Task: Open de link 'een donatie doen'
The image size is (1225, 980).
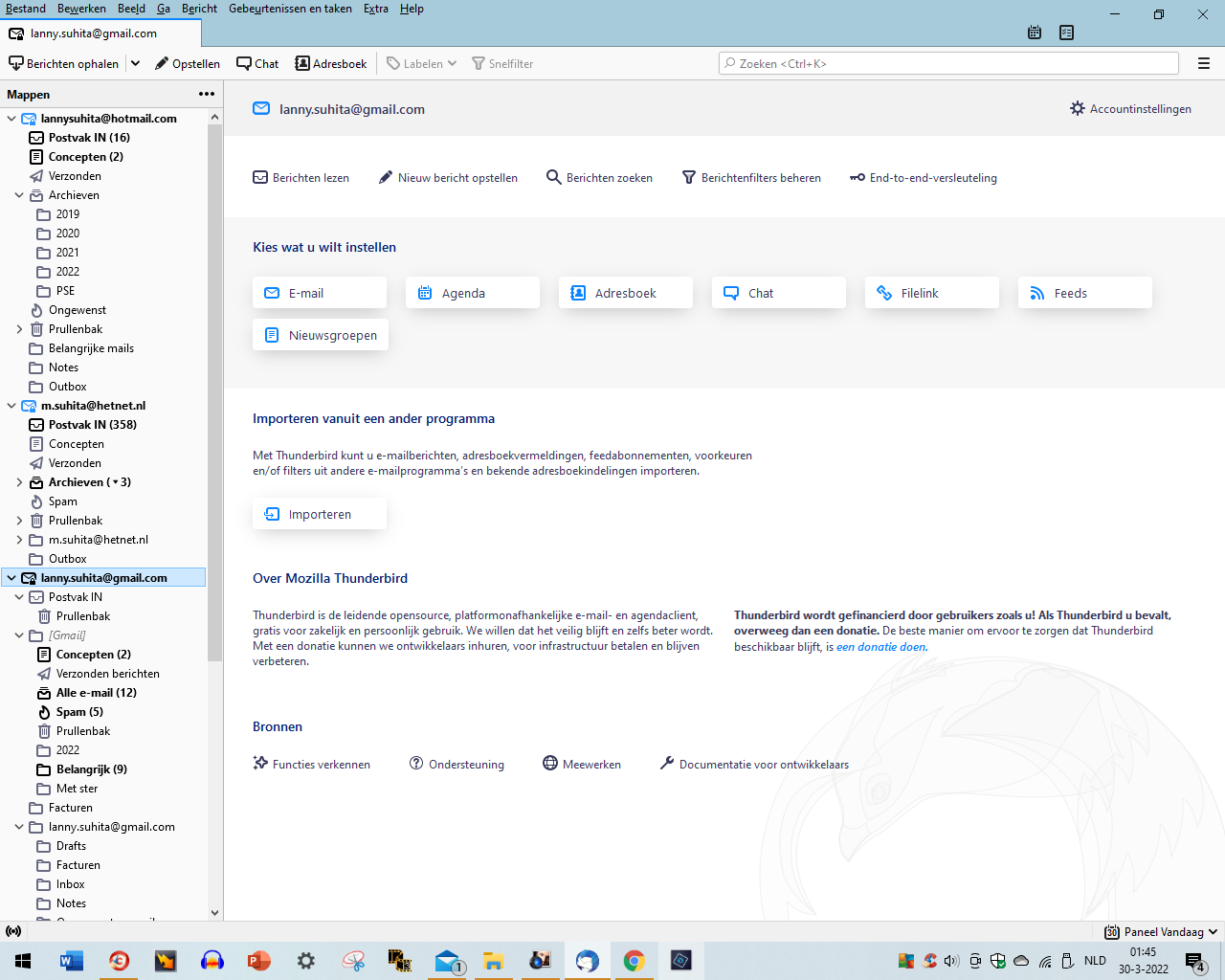Action: coord(880,646)
